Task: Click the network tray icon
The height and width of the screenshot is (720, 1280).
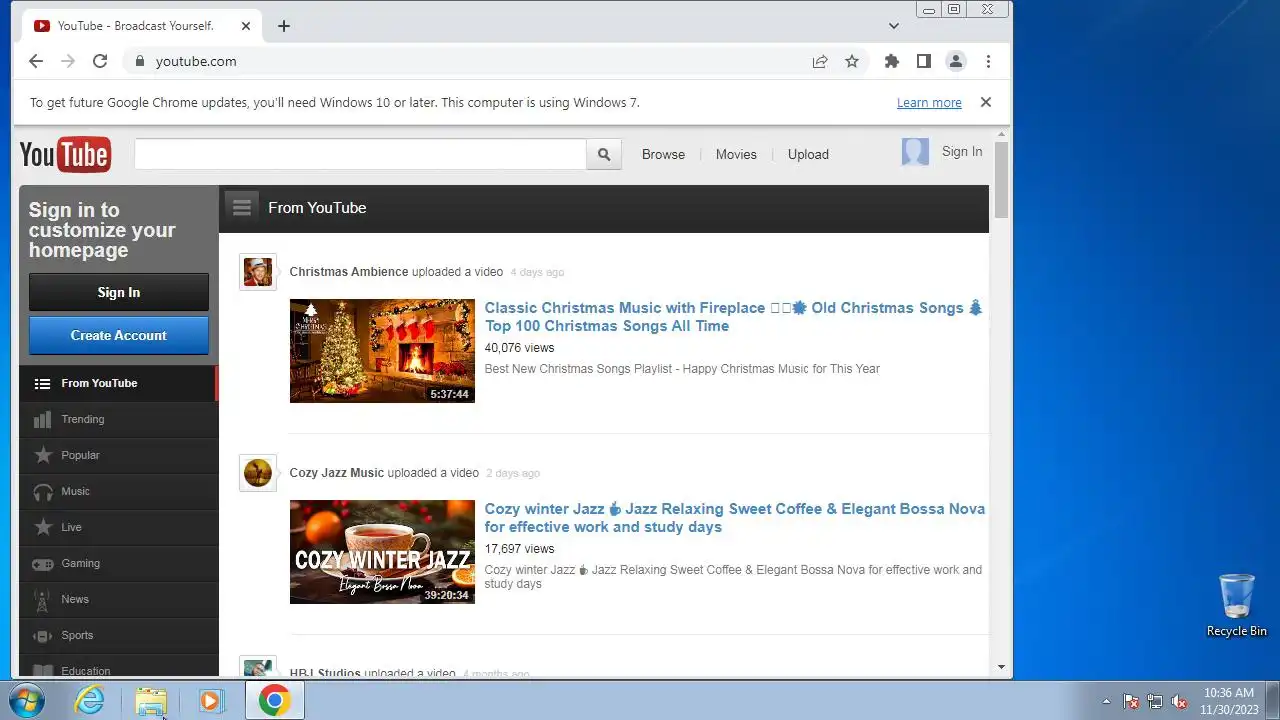Action: [x=1155, y=702]
